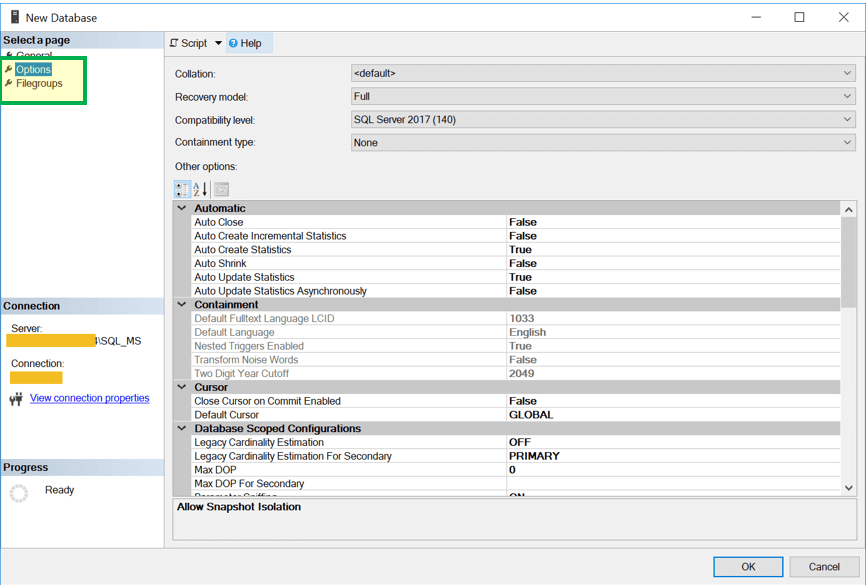The width and height of the screenshot is (866, 585).
Task: Open the Collation dropdown
Action: [x=847, y=73]
